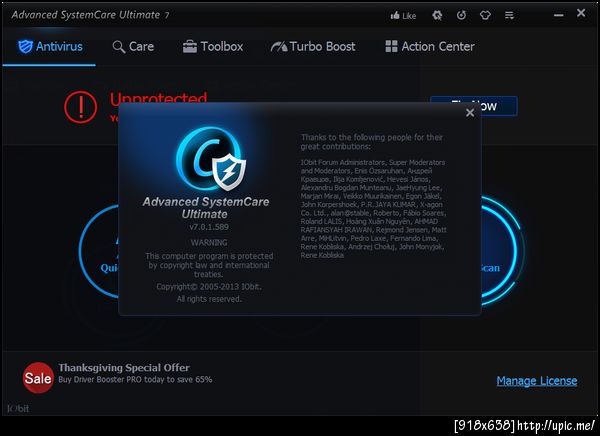Image resolution: width=600 pixels, height=436 pixels.
Task: Click Buy Driver Booster PRO offer line
Action: pyautogui.click(x=135, y=380)
